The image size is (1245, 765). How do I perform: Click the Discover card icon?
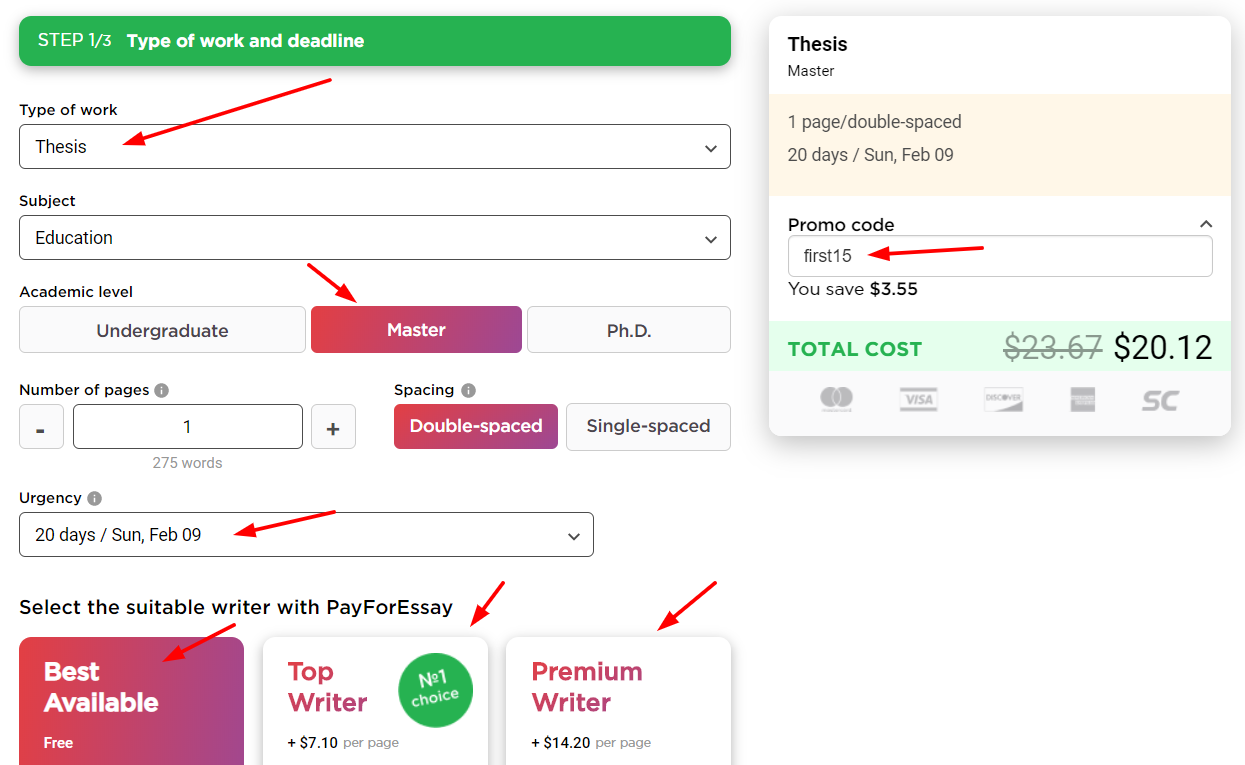tap(1002, 400)
